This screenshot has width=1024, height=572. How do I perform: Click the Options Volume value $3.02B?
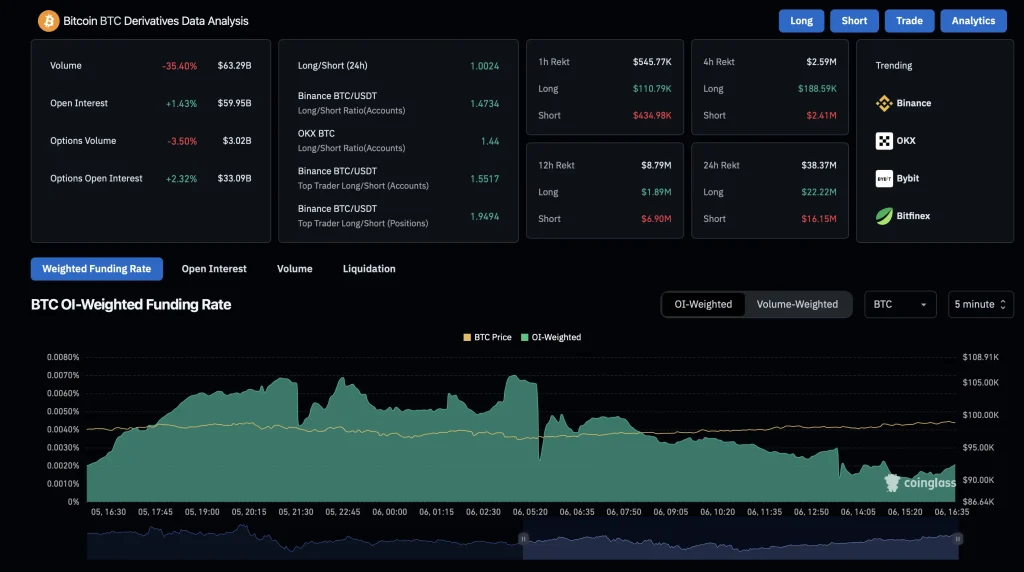(236, 141)
